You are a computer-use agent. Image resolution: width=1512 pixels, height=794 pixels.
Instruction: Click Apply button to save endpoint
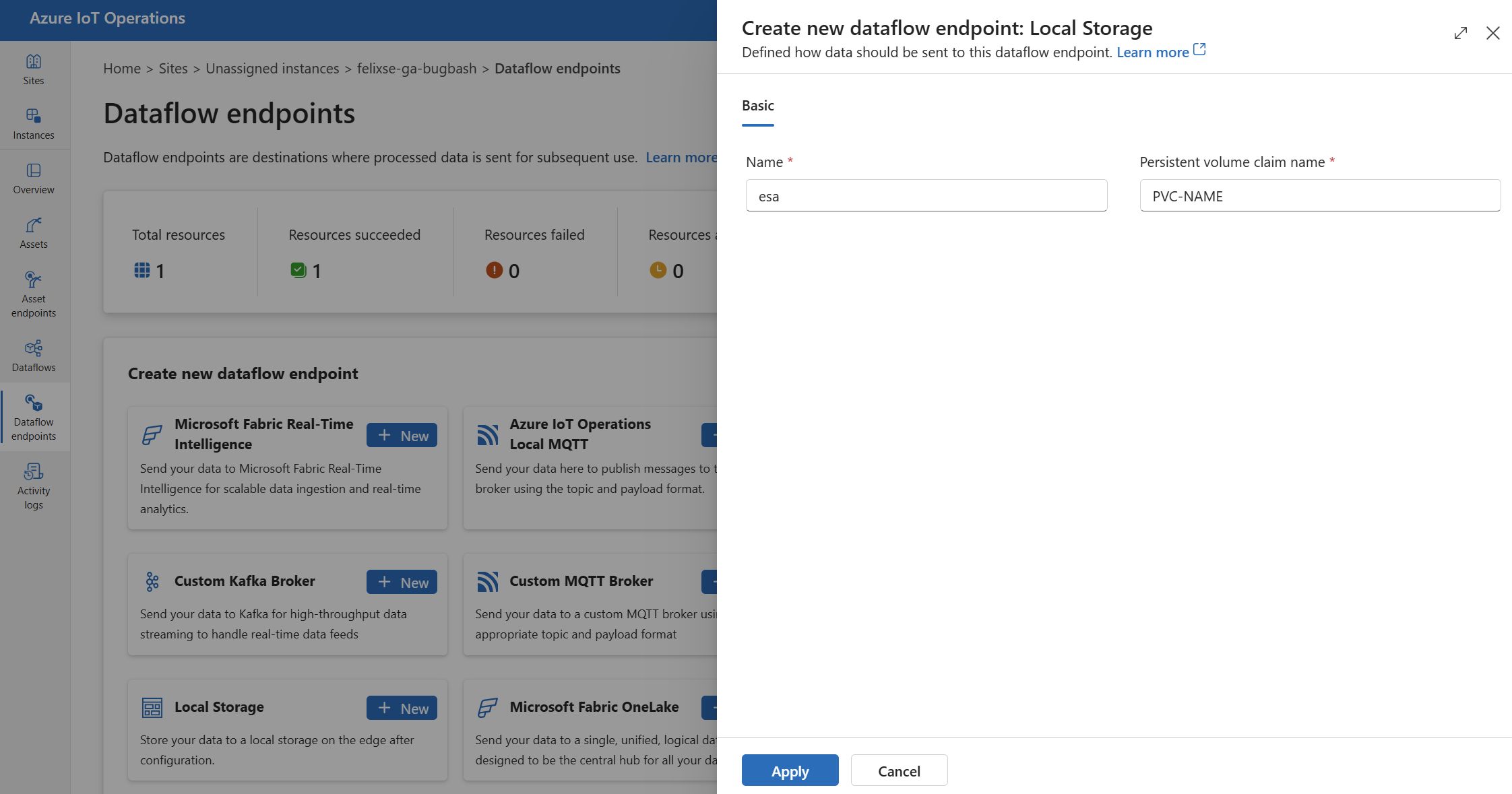pos(790,770)
